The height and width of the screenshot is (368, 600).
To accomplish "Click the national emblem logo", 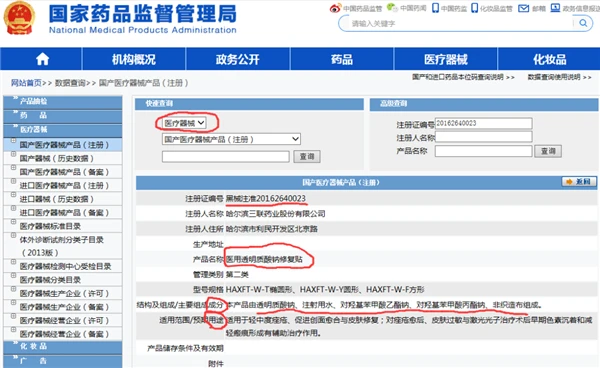I will point(19,18).
